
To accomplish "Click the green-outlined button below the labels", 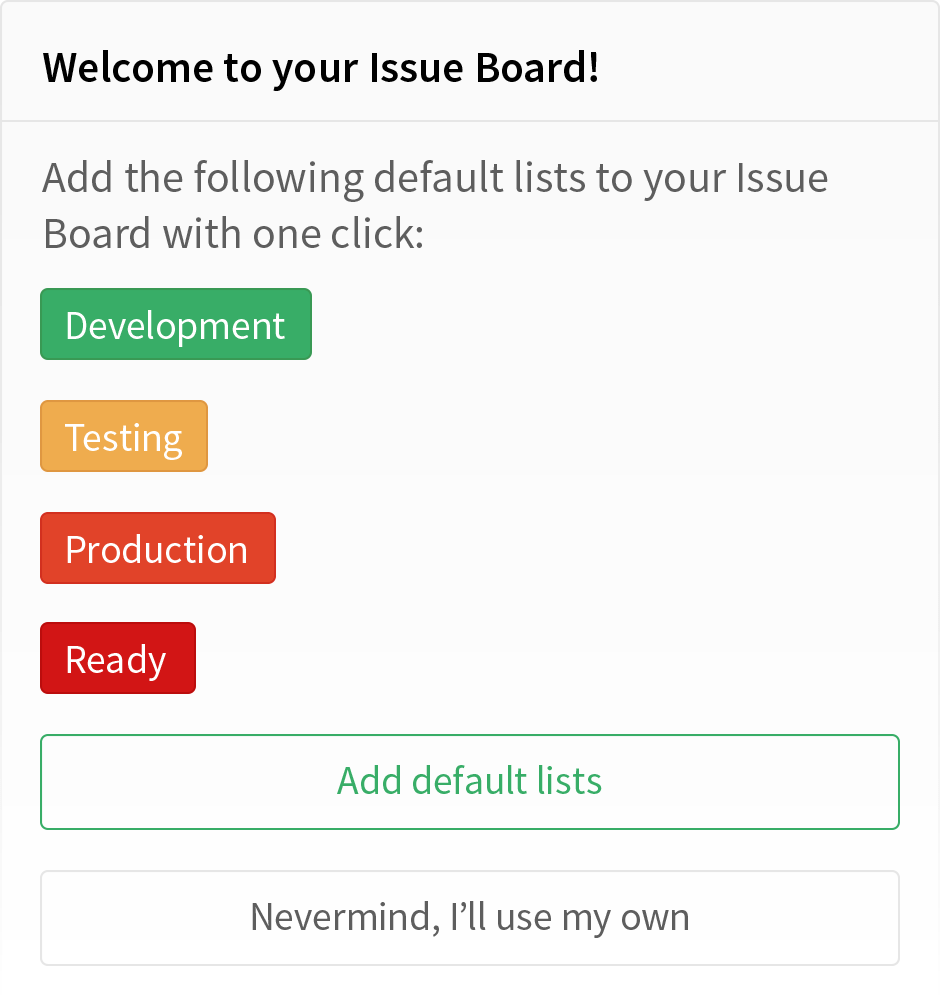I will pos(470,782).
